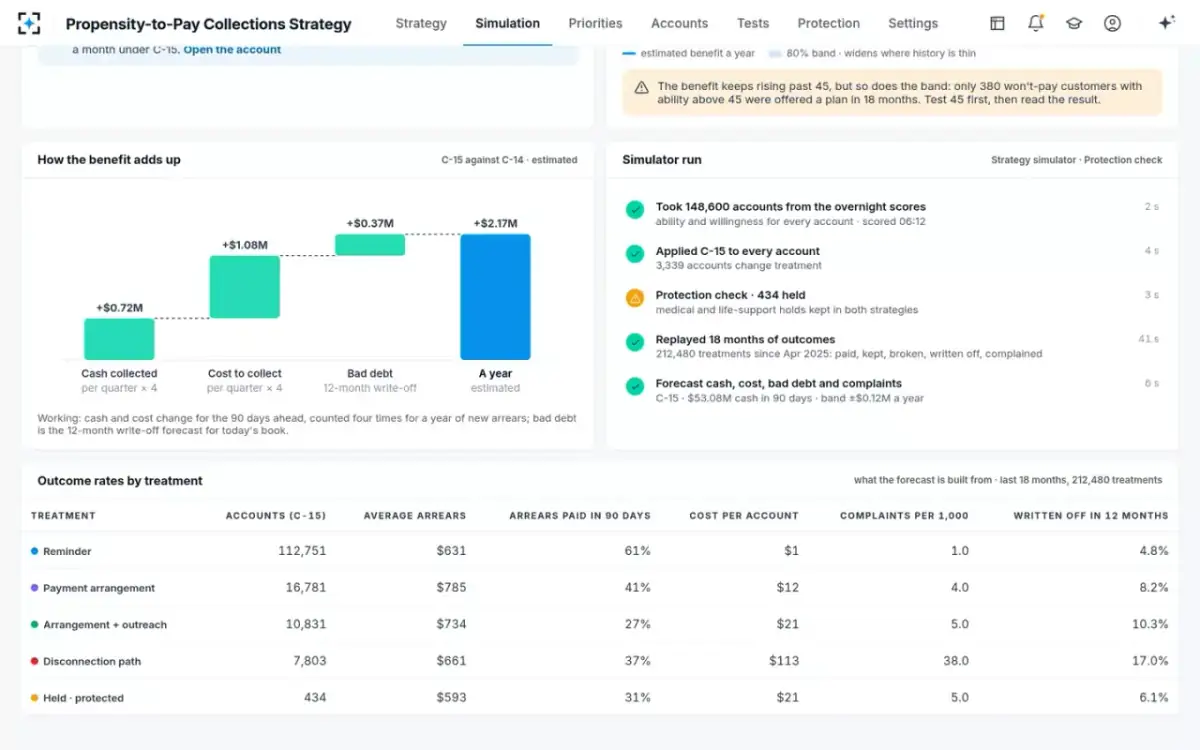Click the 17.0% written off value
Screen dimensions: 1200x750
click(1149, 661)
